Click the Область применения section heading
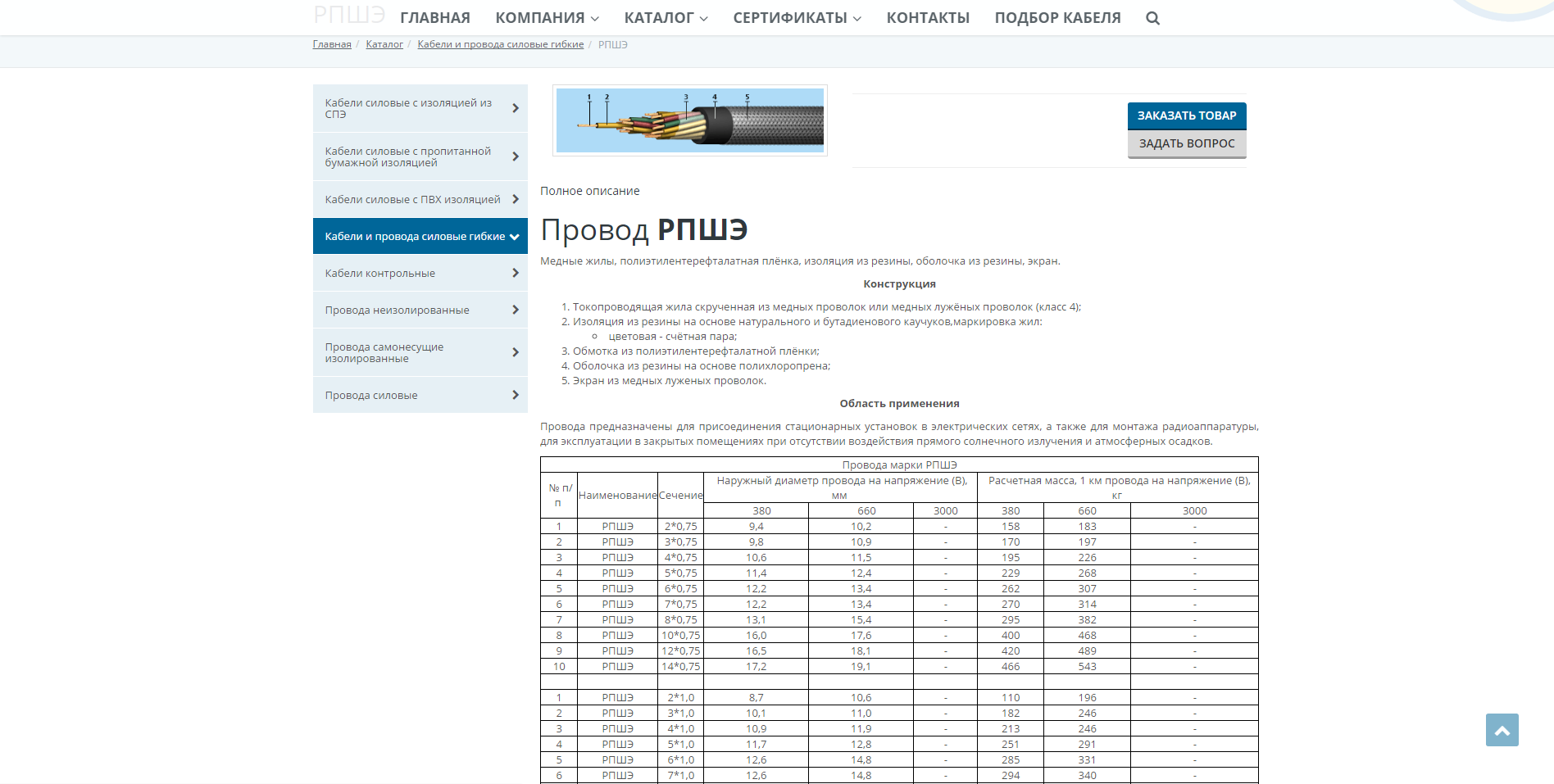 click(x=899, y=404)
